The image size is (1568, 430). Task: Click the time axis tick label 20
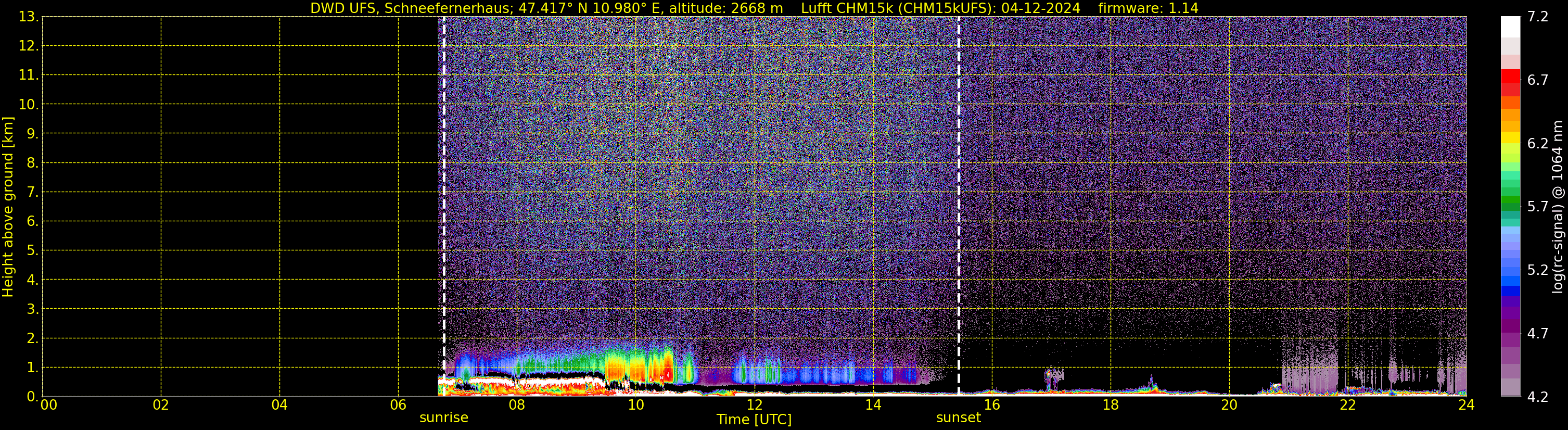[x=1229, y=405]
